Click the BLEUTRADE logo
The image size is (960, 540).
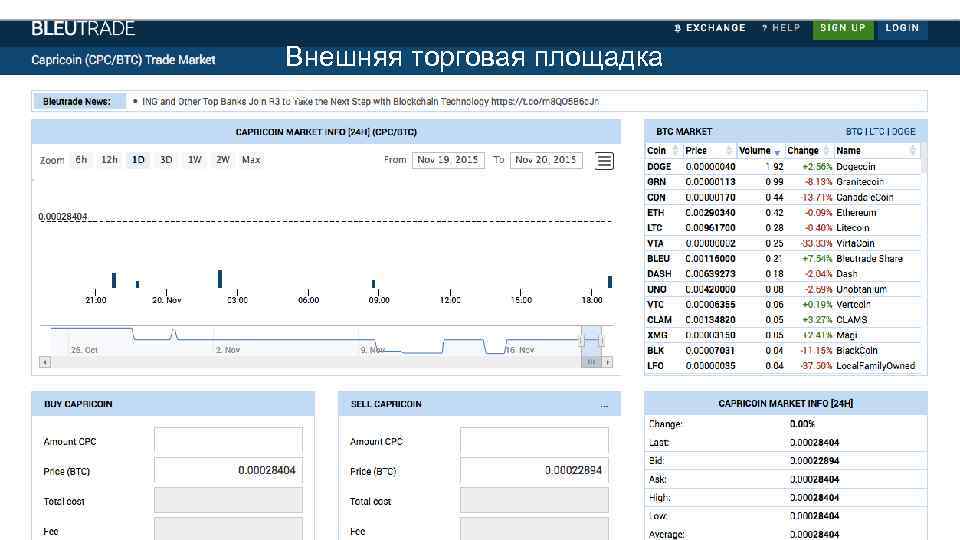tap(83, 28)
